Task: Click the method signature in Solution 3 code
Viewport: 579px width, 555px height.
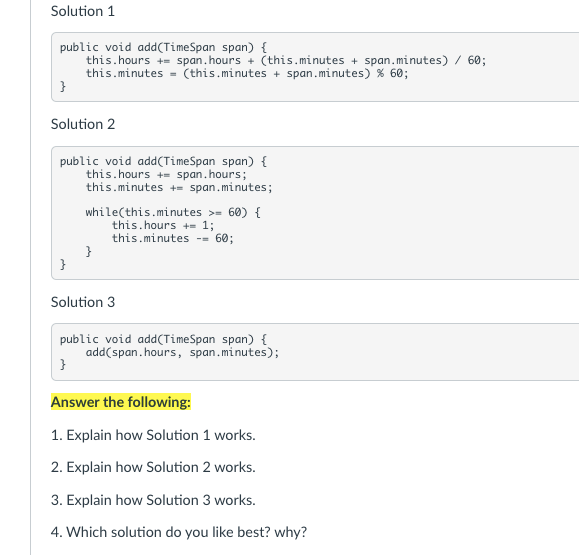Action: click(x=163, y=339)
